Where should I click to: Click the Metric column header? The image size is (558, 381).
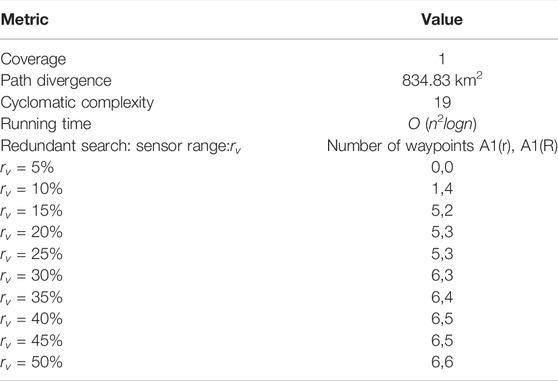coord(25,19)
